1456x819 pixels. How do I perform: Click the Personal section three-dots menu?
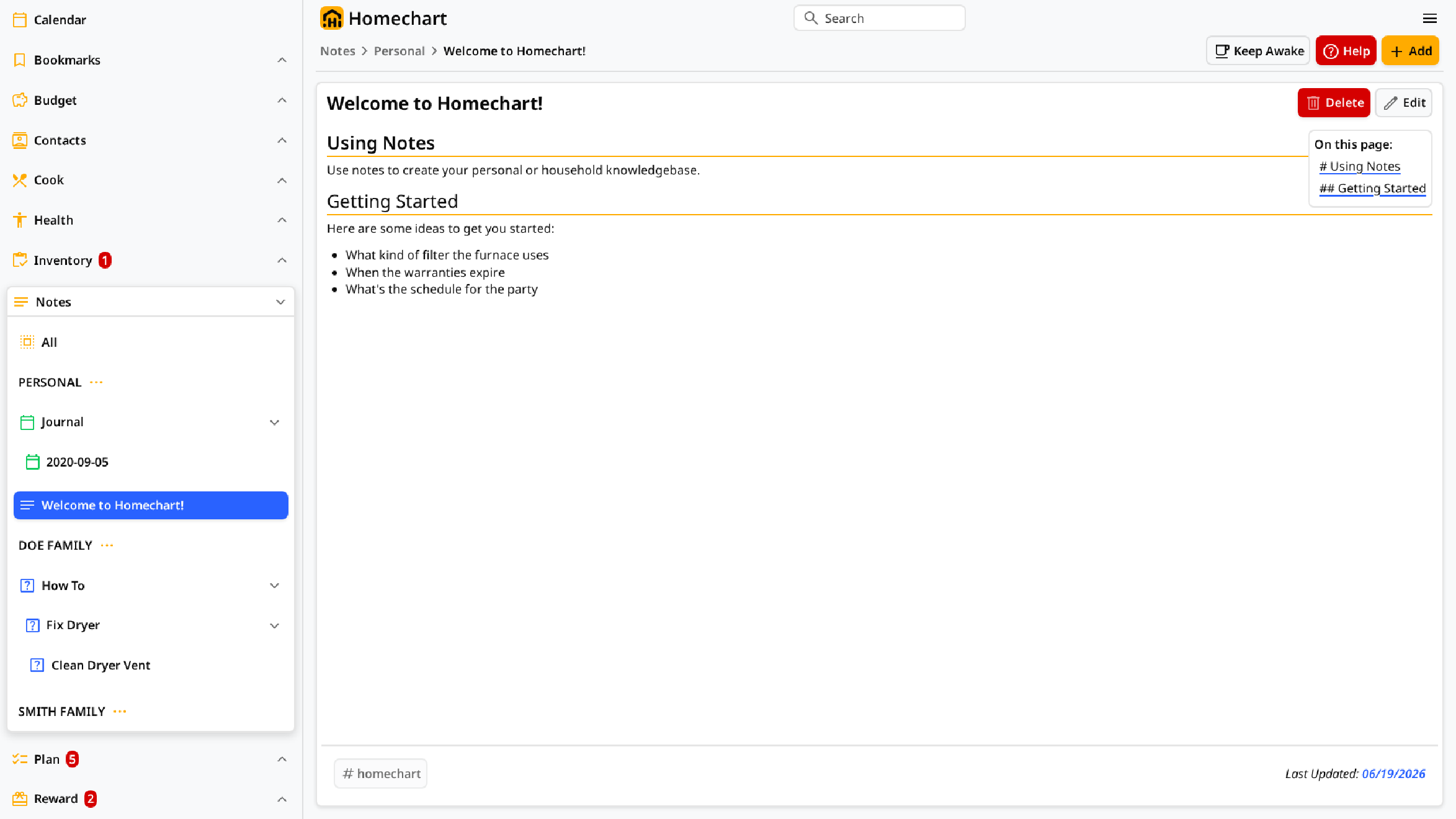pos(96,382)
